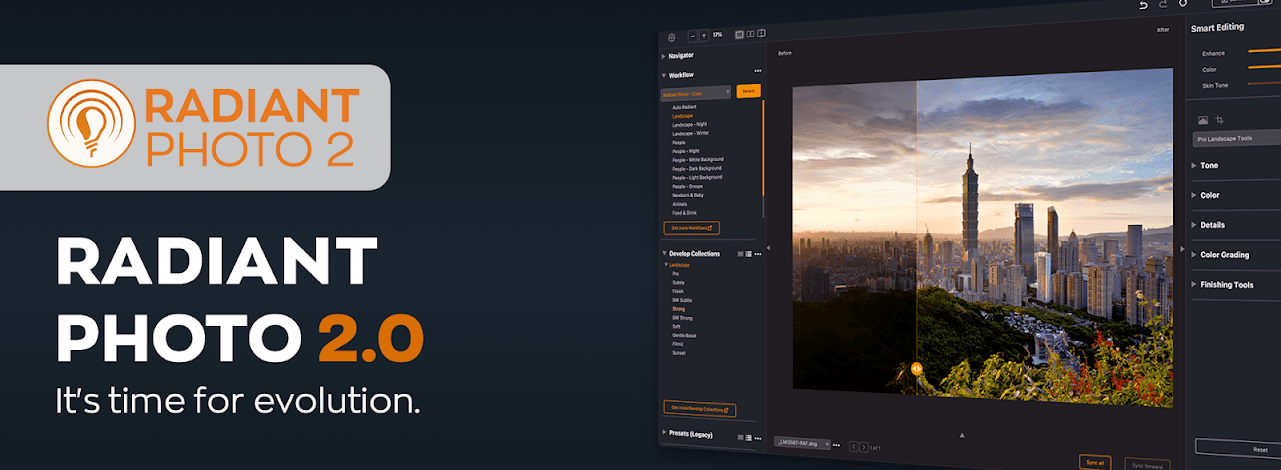Click Get more Workflows button
This screenshot has width=1281, height=470.
coord(691,228)
